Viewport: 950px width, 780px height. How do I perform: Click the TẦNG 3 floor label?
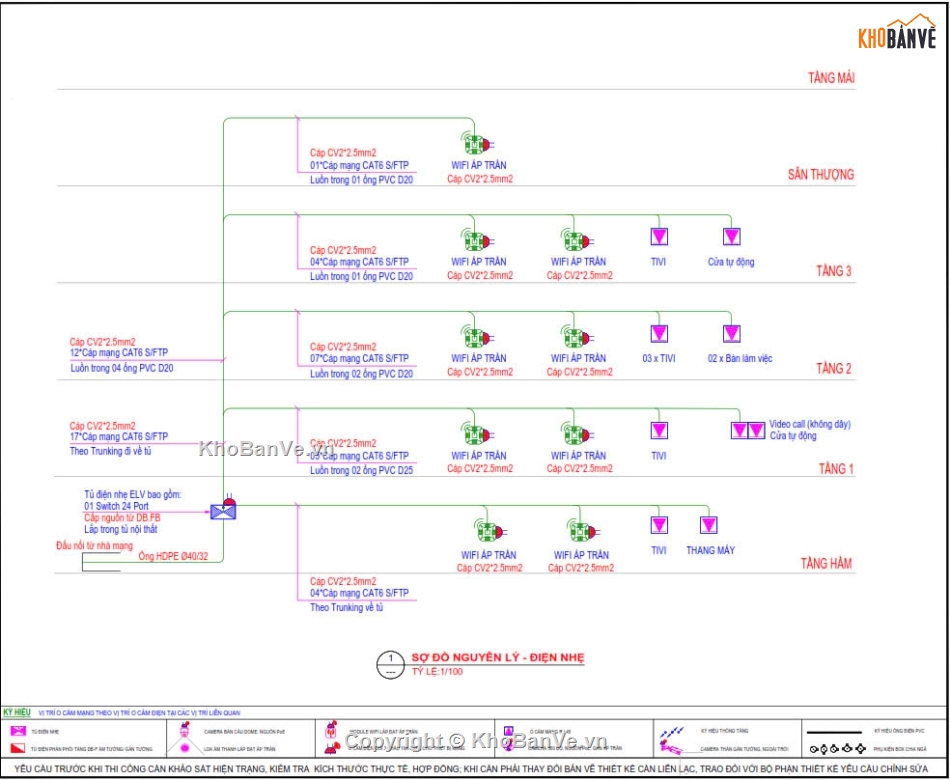[x=834, y=271]
